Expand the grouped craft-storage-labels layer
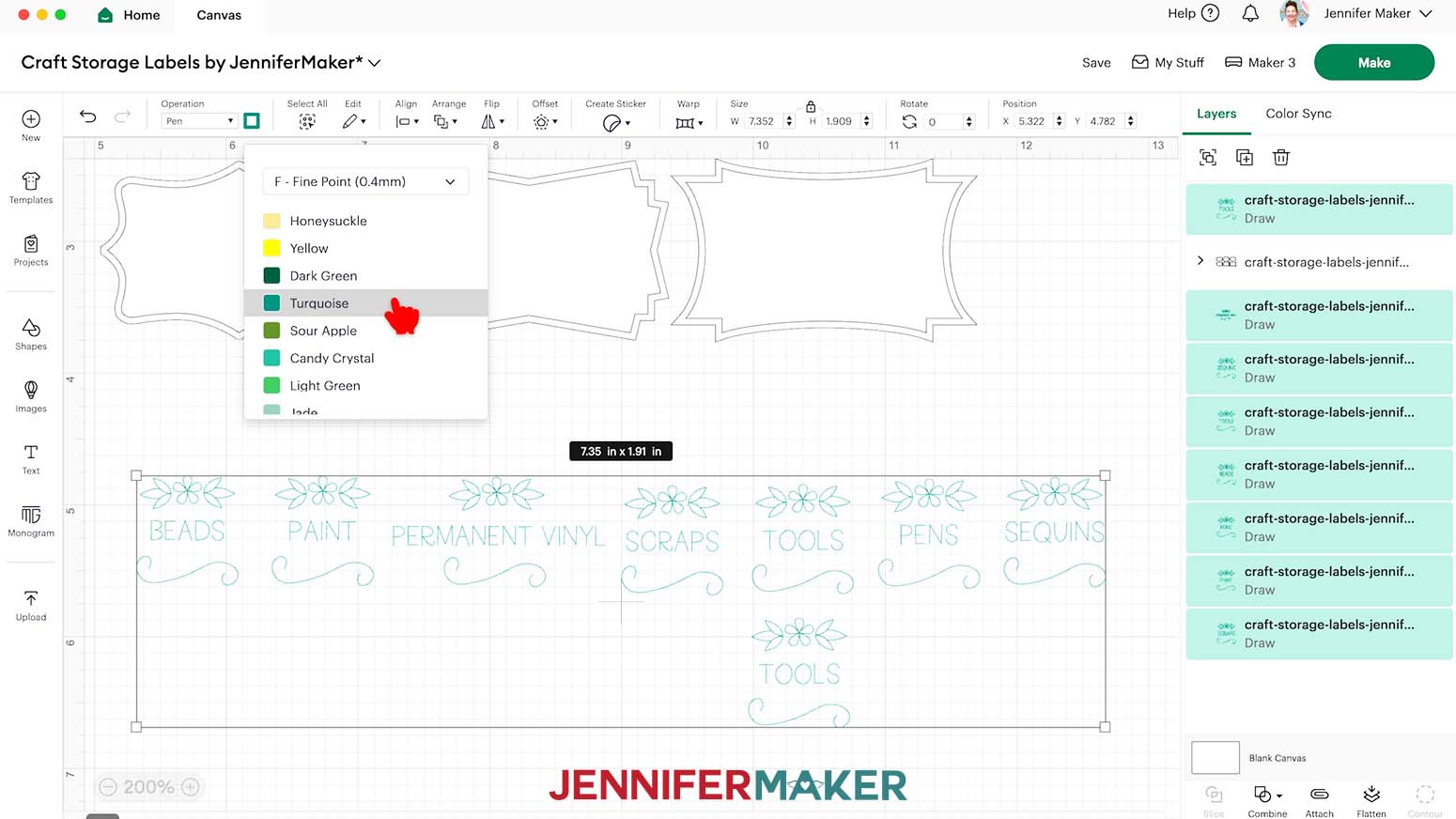The width and height of the screenshot is (1456, 819). point(1200,261)
